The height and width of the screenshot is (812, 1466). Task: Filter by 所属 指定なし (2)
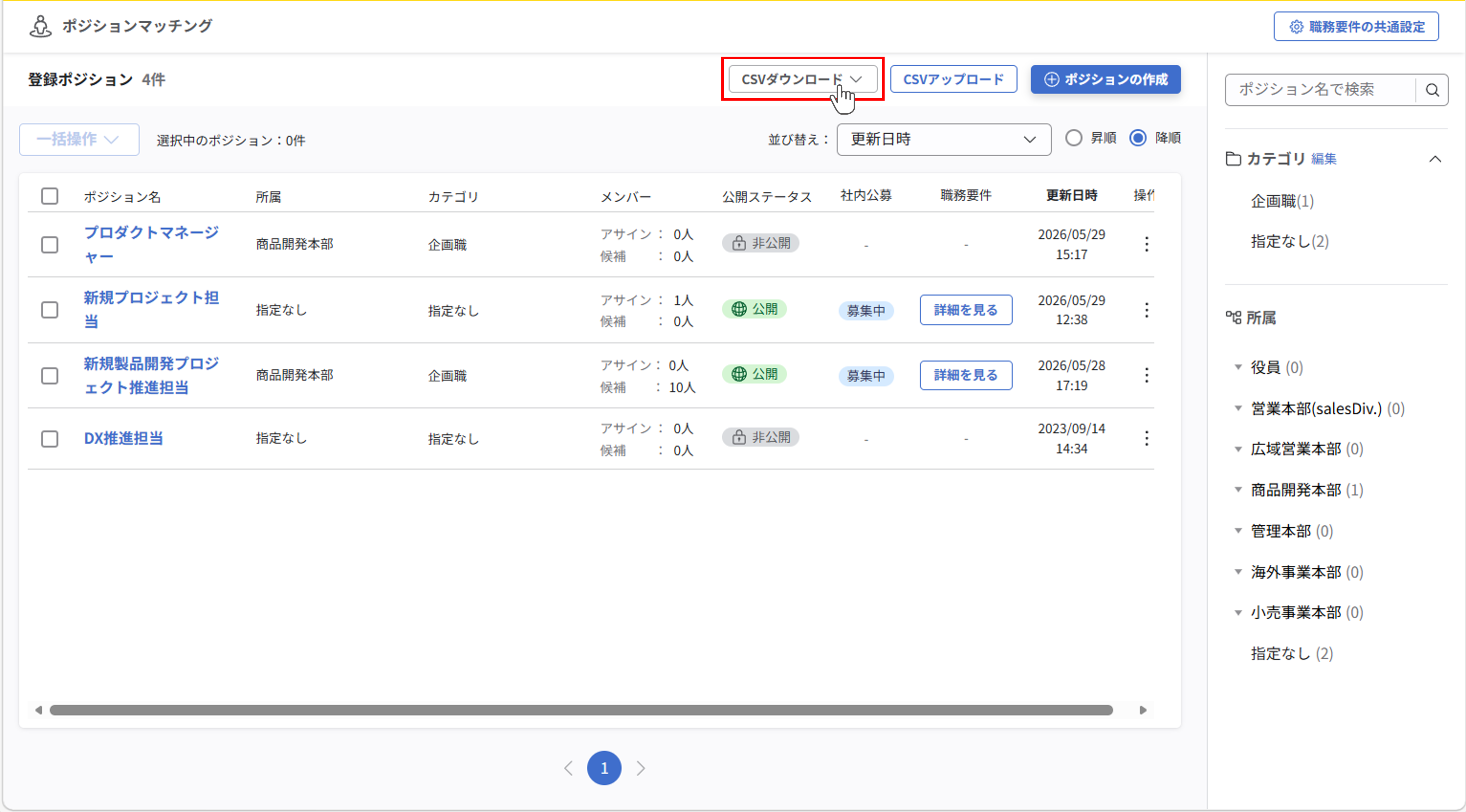[1291, 653]
